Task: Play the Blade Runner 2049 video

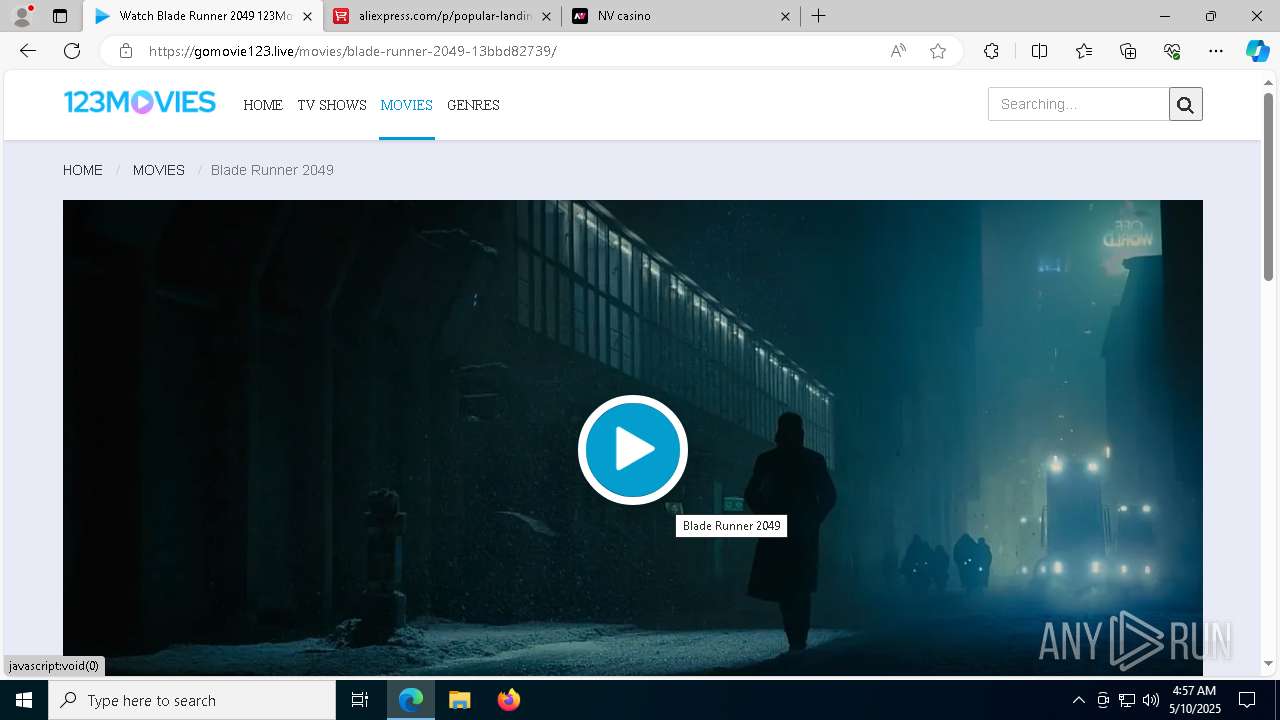Action: tap(632, 450)
